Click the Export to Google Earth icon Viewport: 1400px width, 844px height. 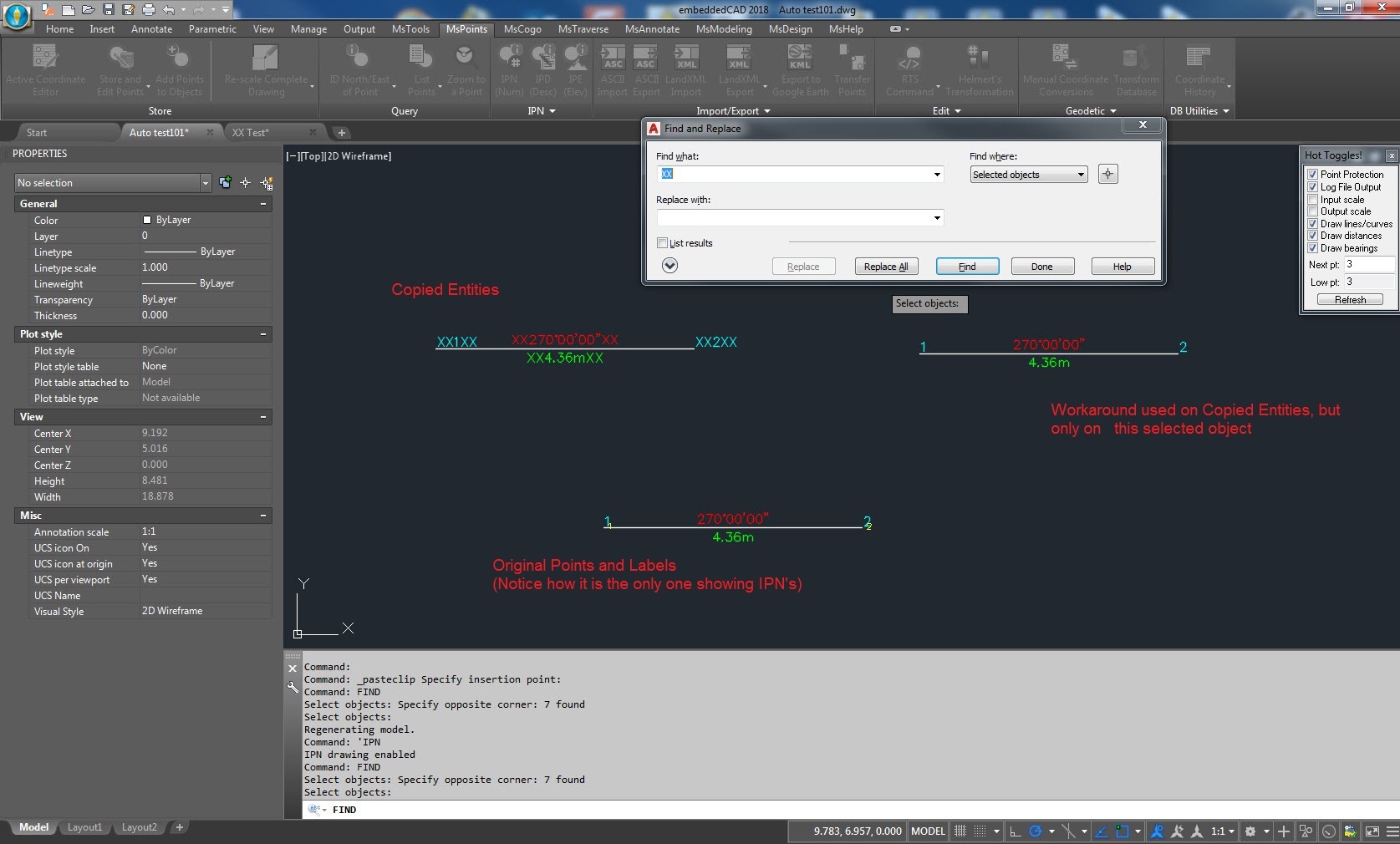point(800,58)
